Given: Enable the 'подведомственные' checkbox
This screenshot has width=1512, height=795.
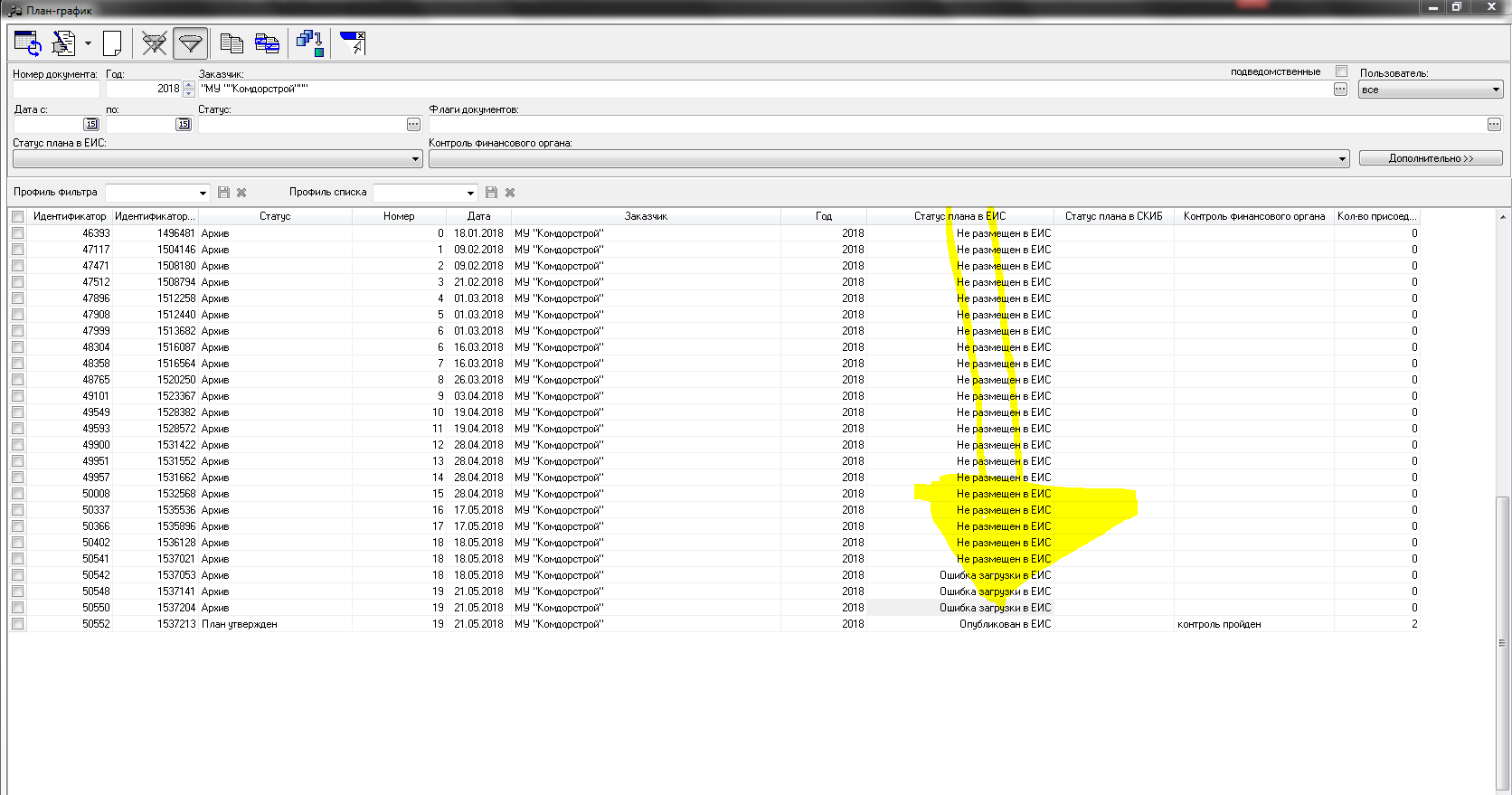Looking at the screenshot, I should pyautogui.click(x=1341, y=71).
